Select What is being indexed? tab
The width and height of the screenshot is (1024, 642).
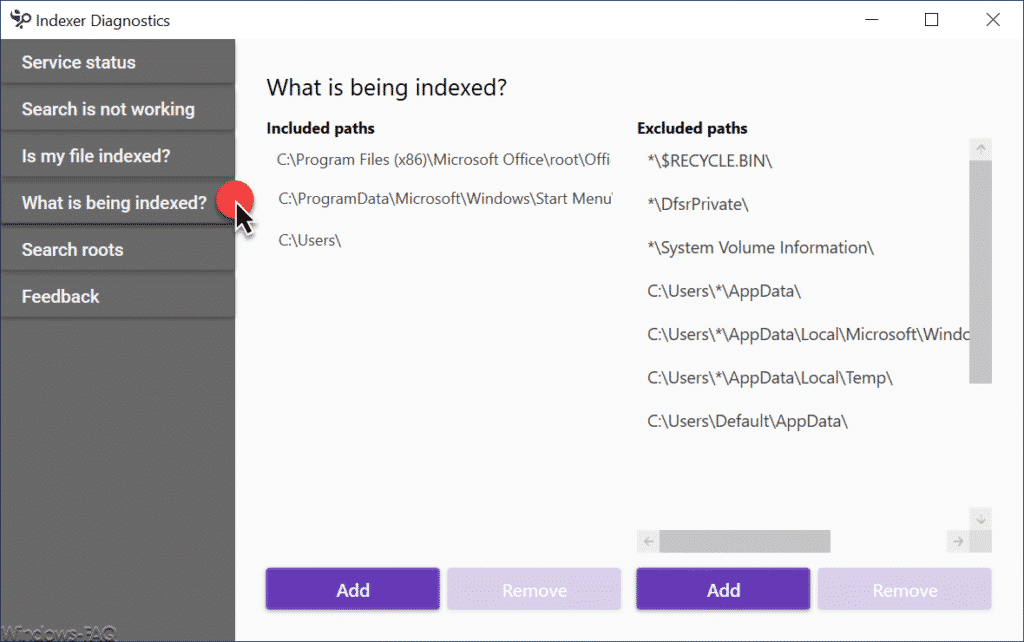click(x=118, y=202)
